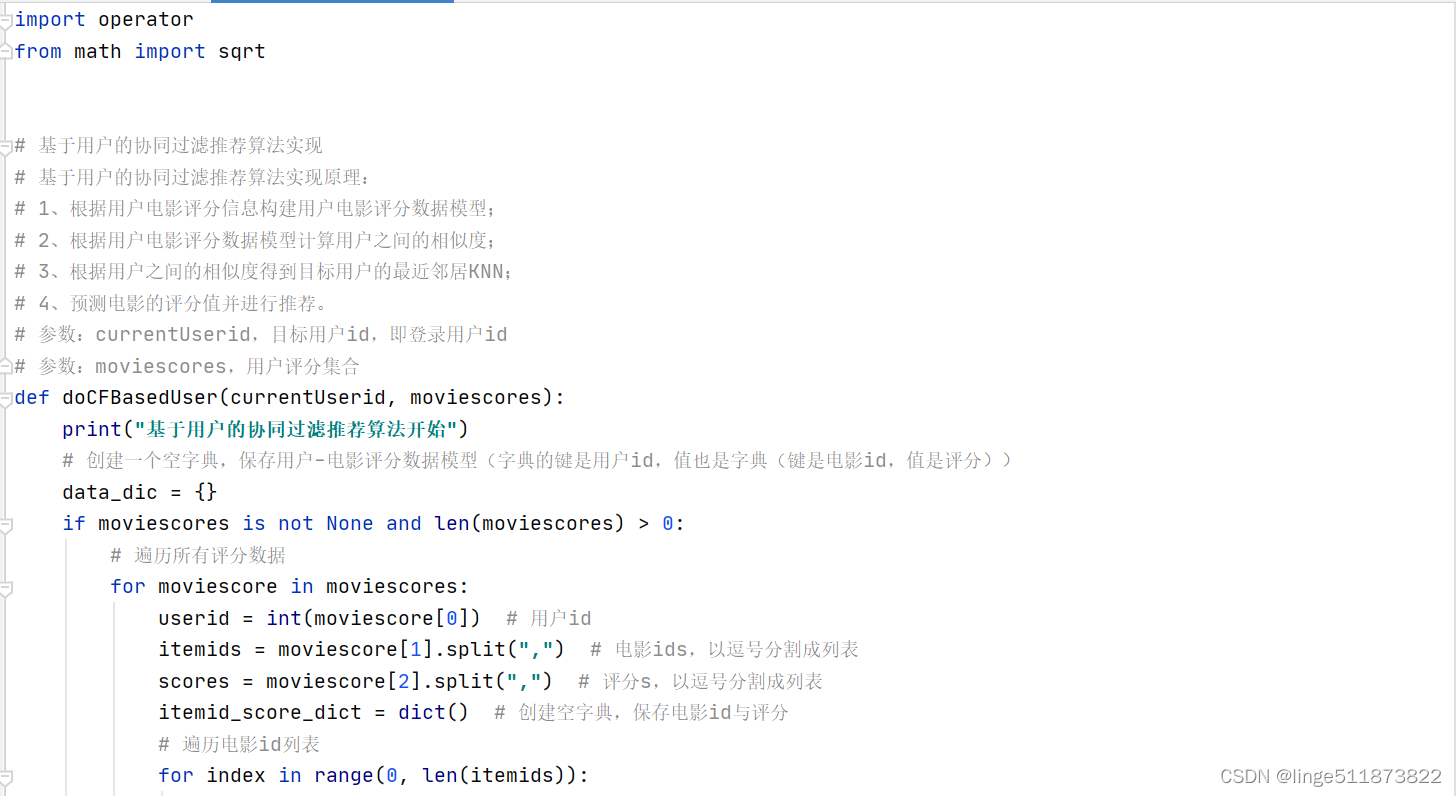Click comment '# 参数：currentUserid，目标用户id'
1456x796 pixels.
tap(261, 335)
